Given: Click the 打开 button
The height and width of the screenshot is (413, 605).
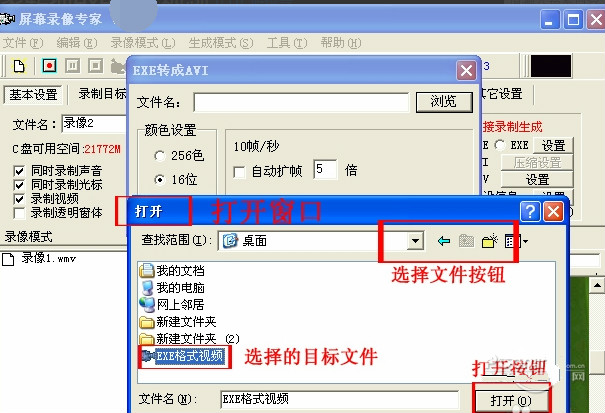Looking at the screenshot, I should click(x=511, y=401).
